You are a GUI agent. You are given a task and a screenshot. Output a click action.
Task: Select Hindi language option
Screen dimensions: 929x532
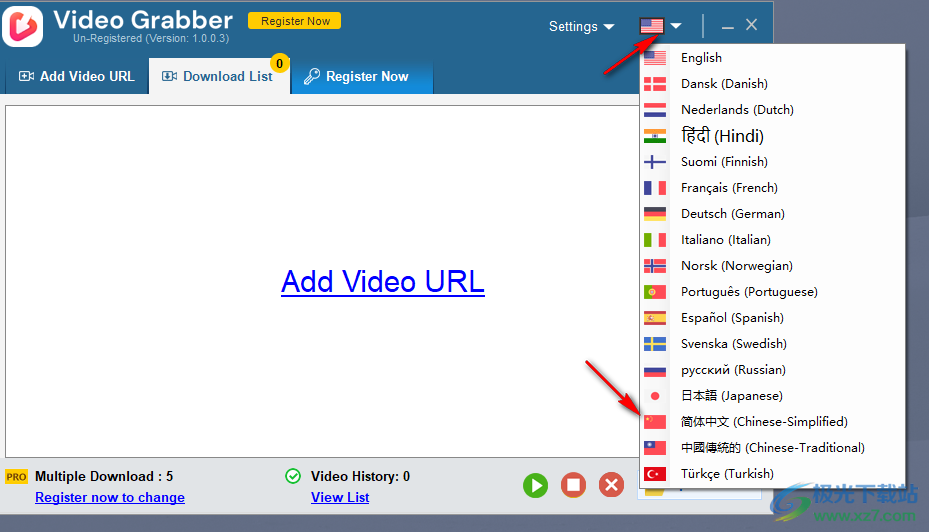tap(773, 136)
